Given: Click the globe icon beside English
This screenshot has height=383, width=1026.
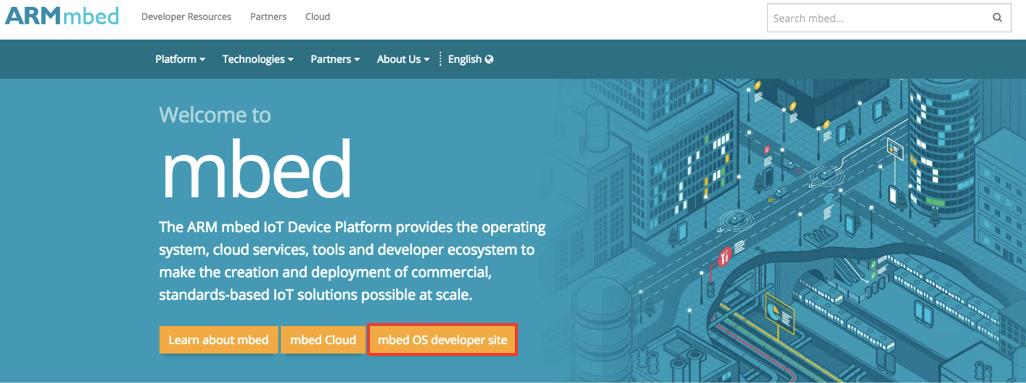Looking at the screenshot, I should coord(489,59).
